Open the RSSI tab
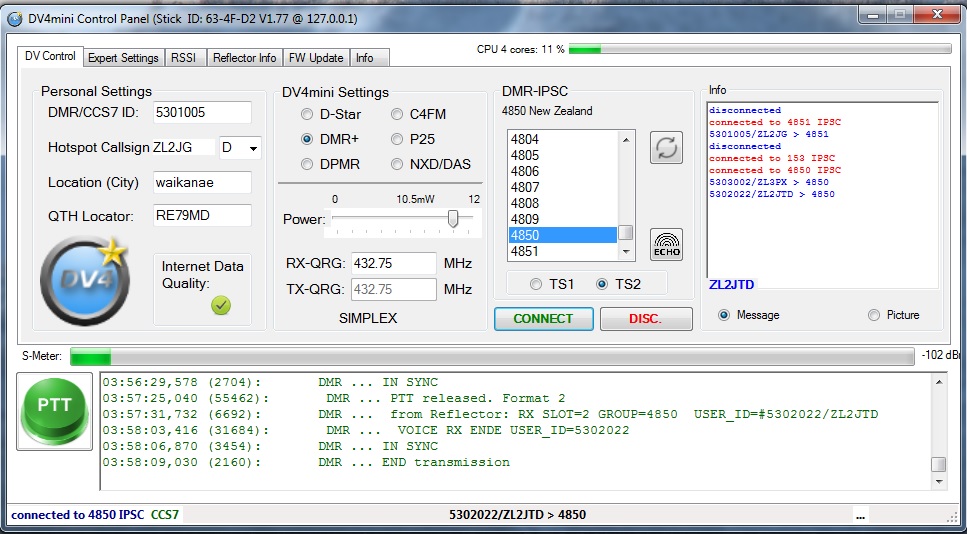Image resolution: width=967 pixels, height=534 pixels. 184,58
